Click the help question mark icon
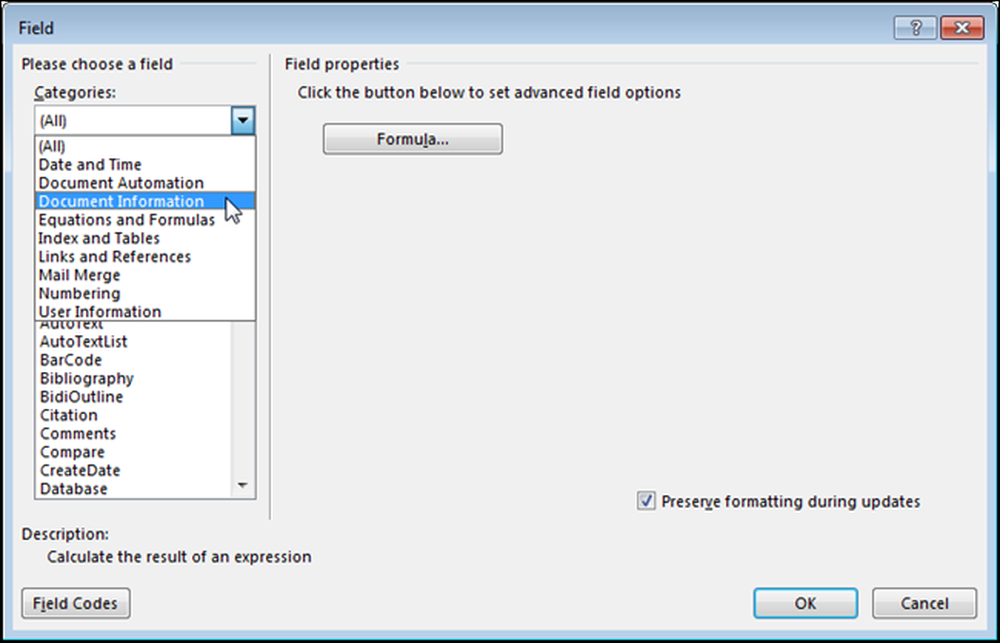The width and height of the screenshot is (1000, 643). pyautogui.click(x=915, y=28)
